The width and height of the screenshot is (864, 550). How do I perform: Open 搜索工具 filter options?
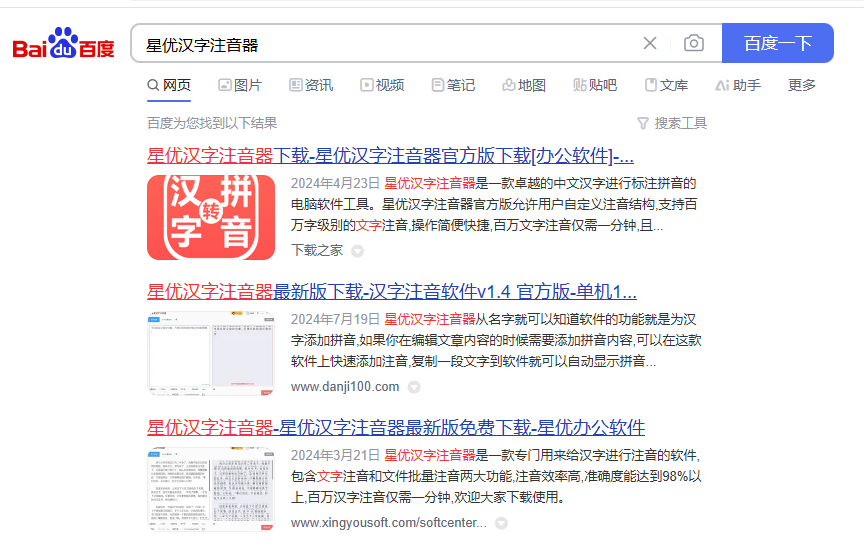click(x=672, y=123)
